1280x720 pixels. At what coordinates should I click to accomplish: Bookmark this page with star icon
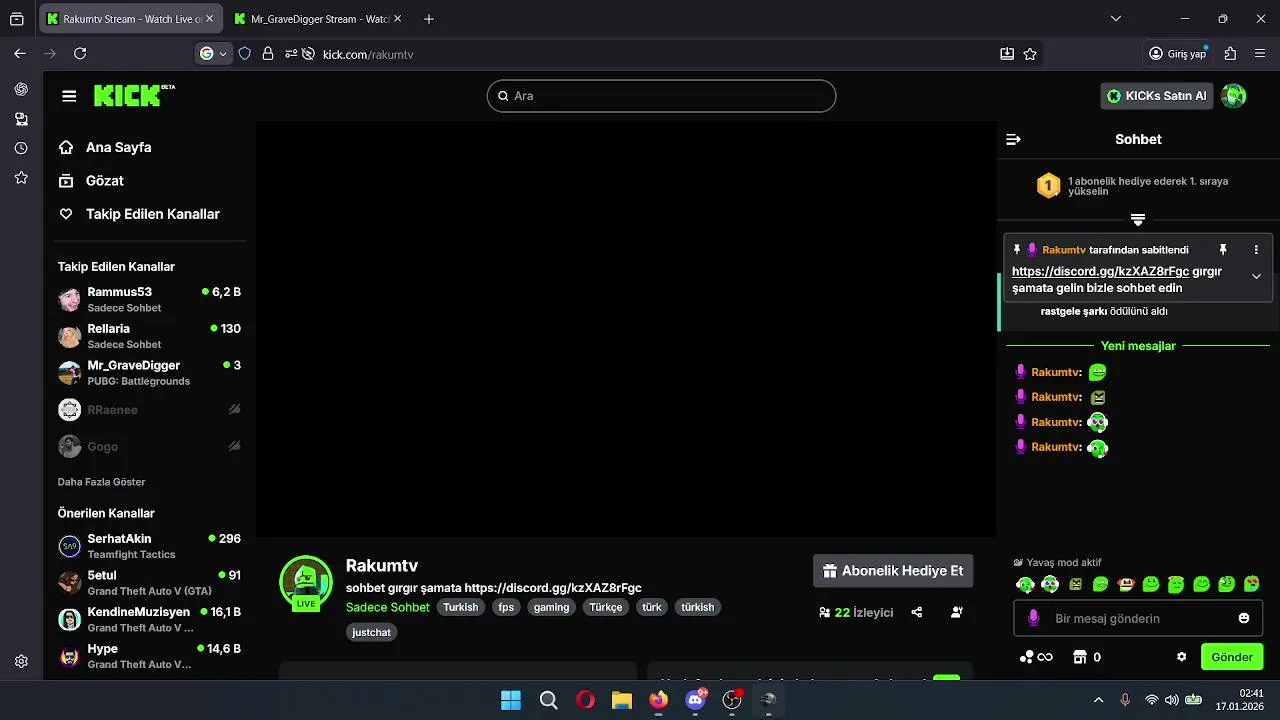[x=1030, y=54]
